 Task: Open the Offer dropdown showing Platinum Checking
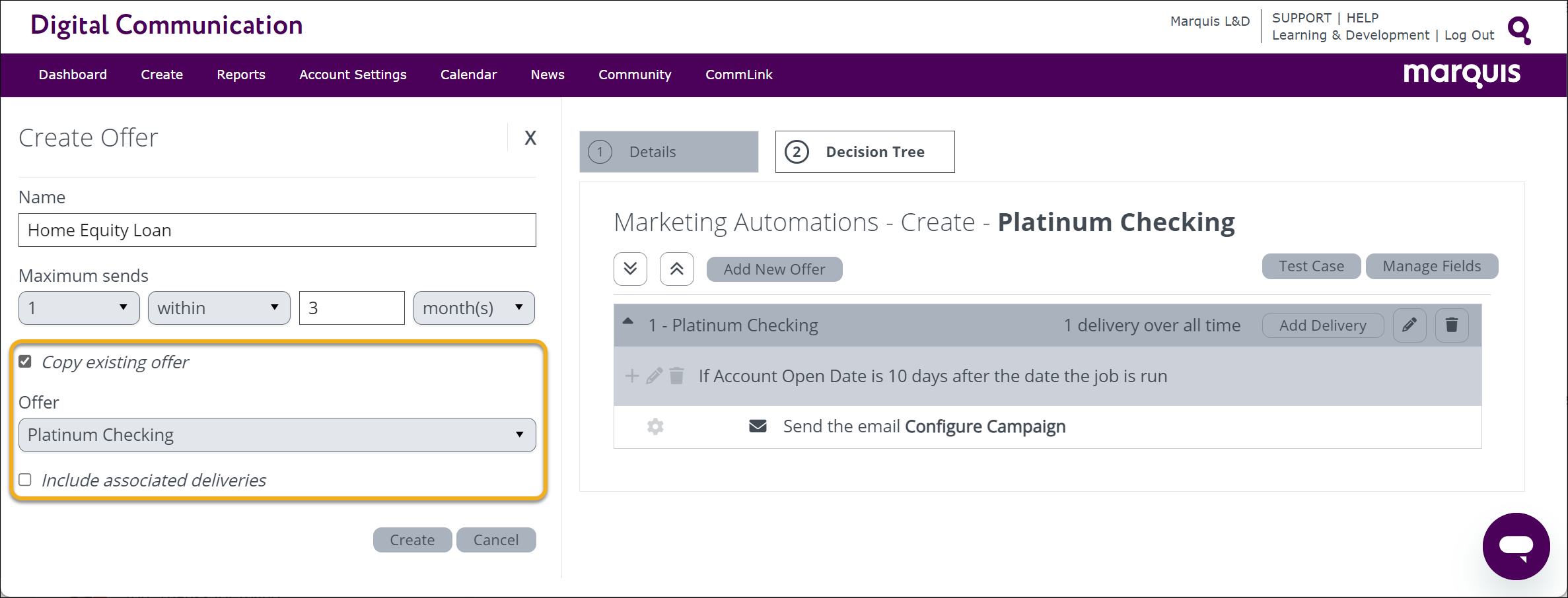pos(277,435)
